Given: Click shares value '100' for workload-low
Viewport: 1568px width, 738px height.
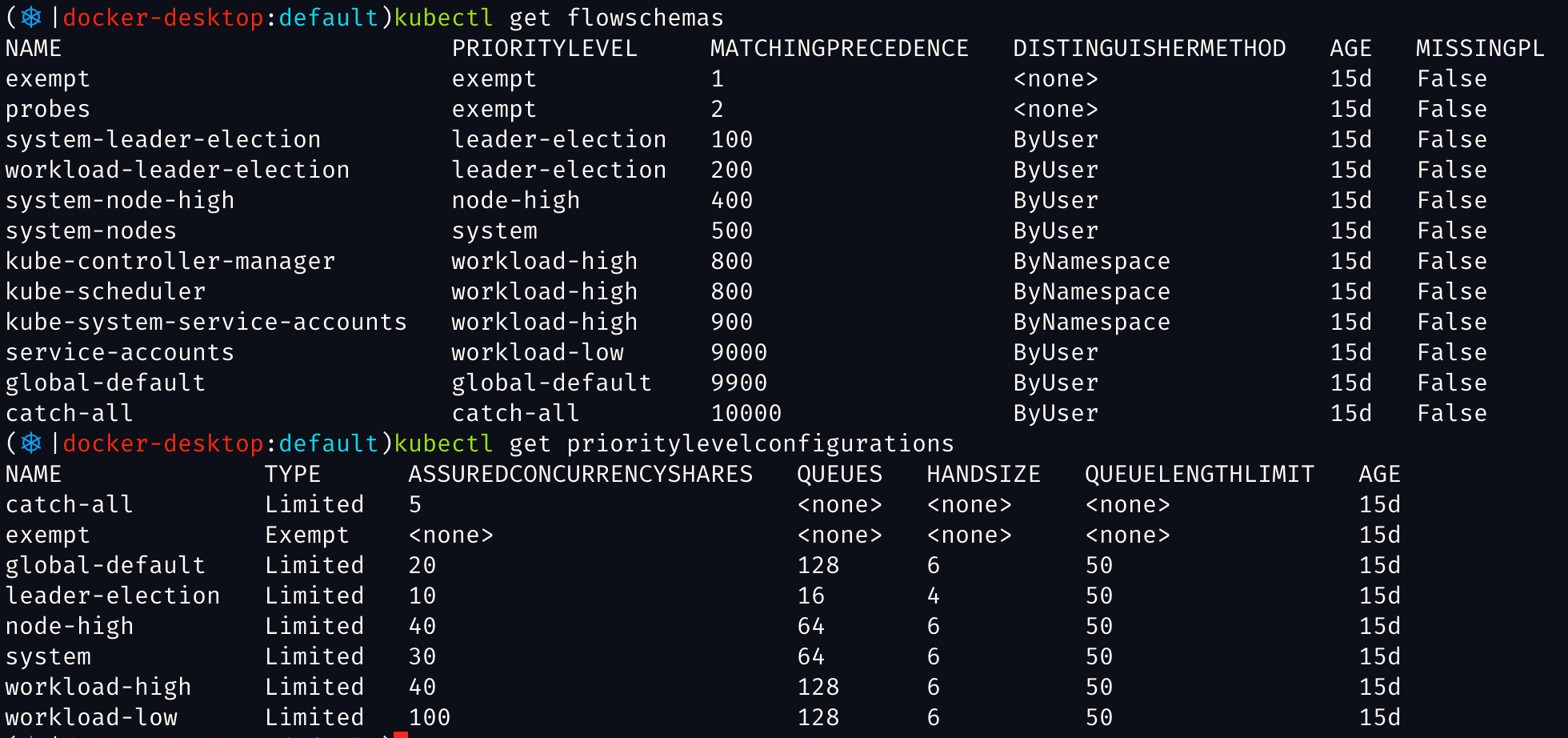Looking at the screenshot, I should tap(430, 717).
